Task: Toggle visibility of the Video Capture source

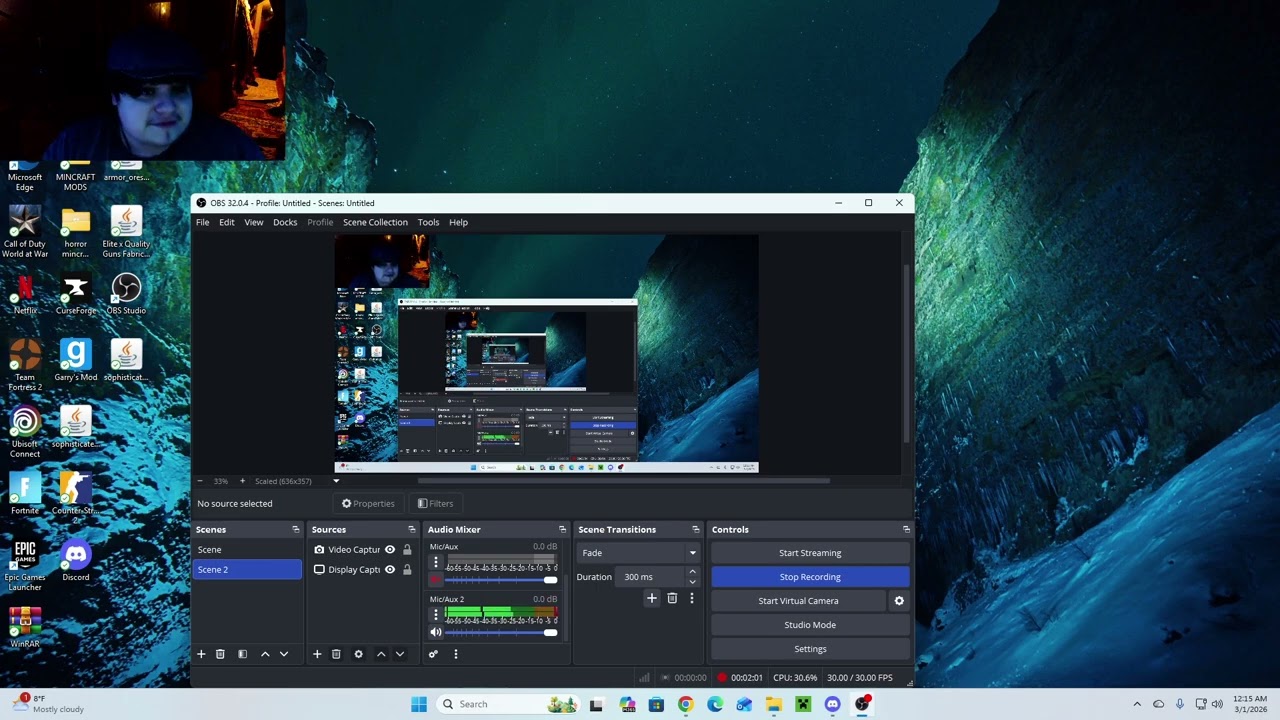Action: click(390, 550)
